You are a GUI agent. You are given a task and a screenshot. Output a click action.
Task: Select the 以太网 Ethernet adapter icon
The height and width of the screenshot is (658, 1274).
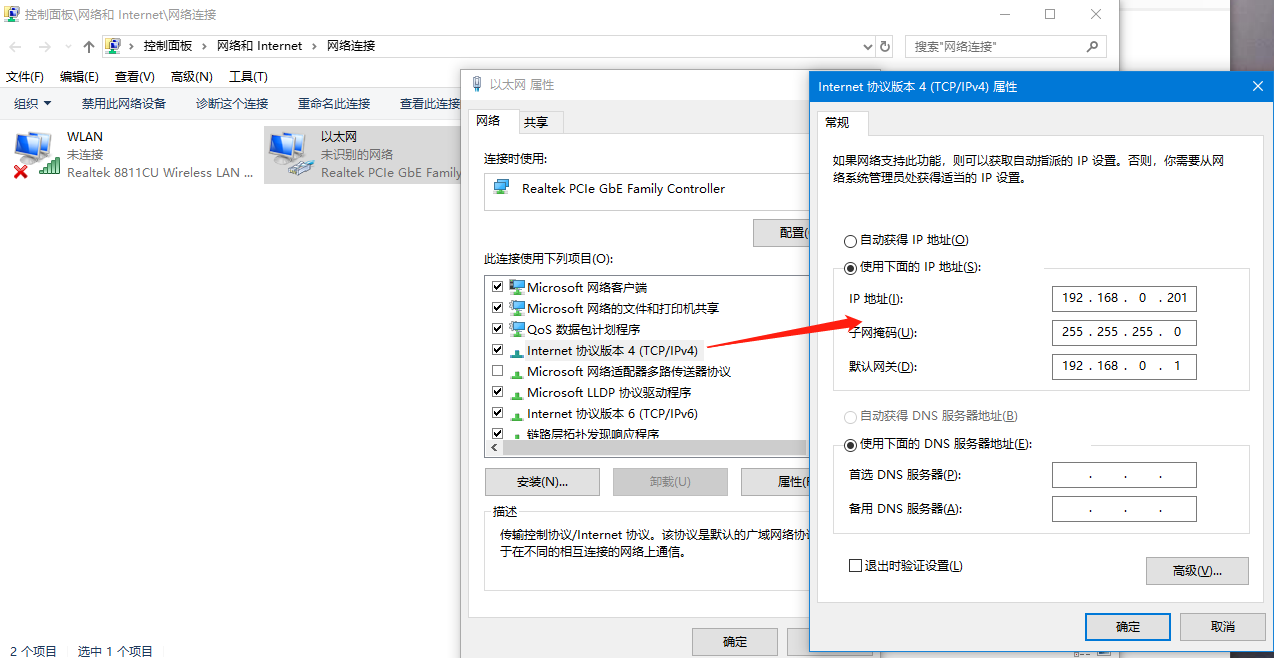click(290, 154)
